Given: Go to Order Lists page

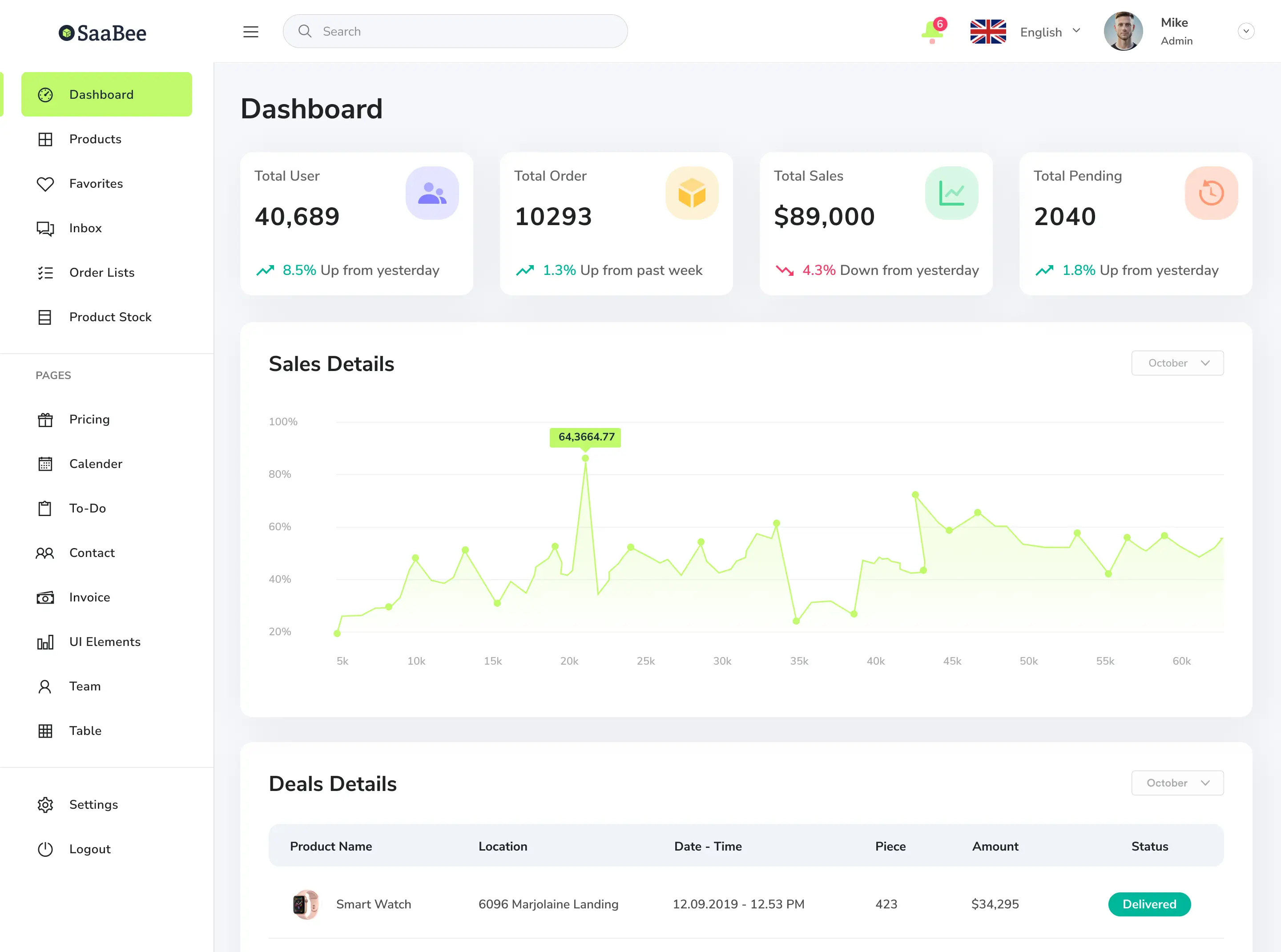Looking at the screenshot, I should (101, 273).
